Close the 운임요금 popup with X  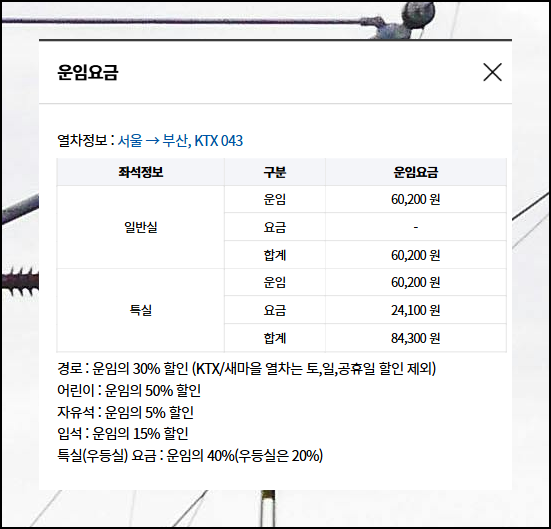[492, 72]
